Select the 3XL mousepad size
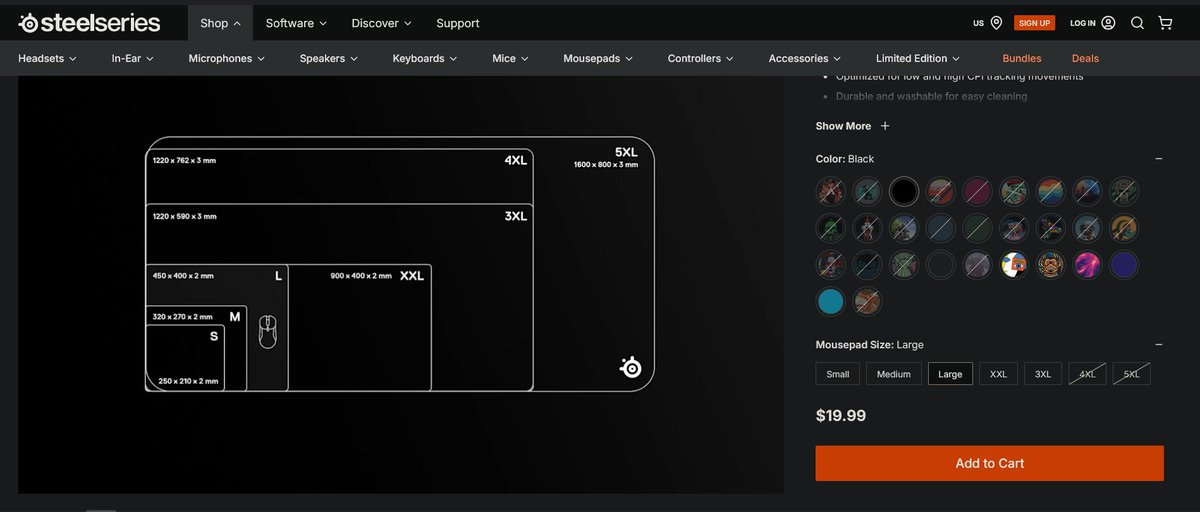The image size is (1200, 512). click(x=1043, y=374)
